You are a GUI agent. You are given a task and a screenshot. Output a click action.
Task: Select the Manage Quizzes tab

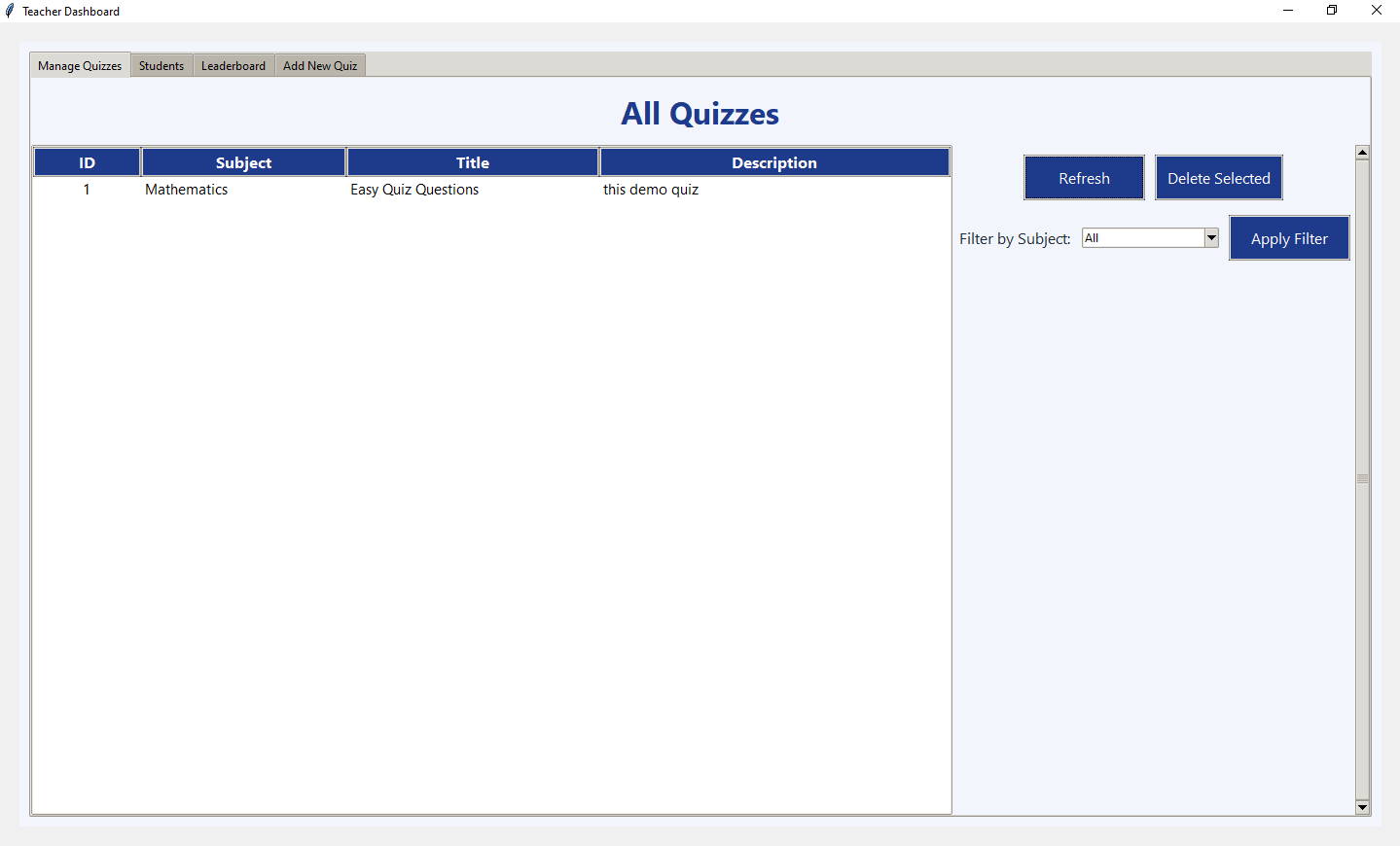79,65
